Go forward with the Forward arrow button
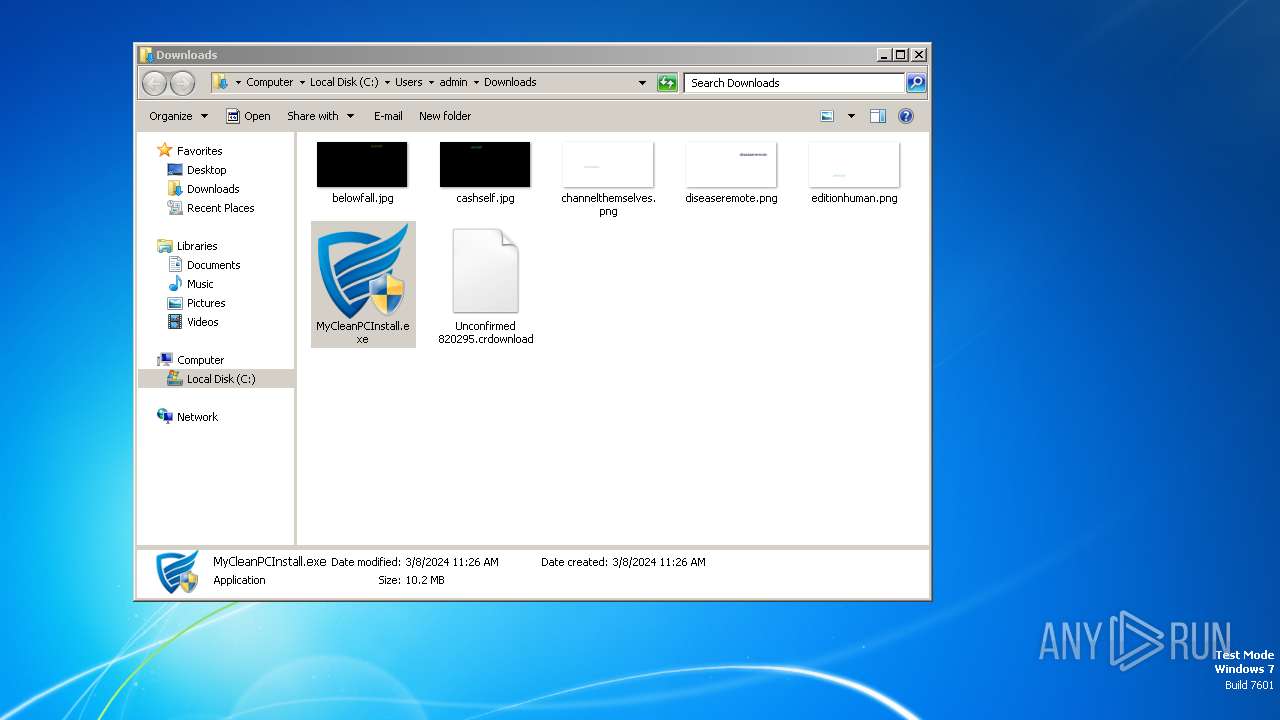This screenshot has width=1280, height=720. [x=182, y=83]
